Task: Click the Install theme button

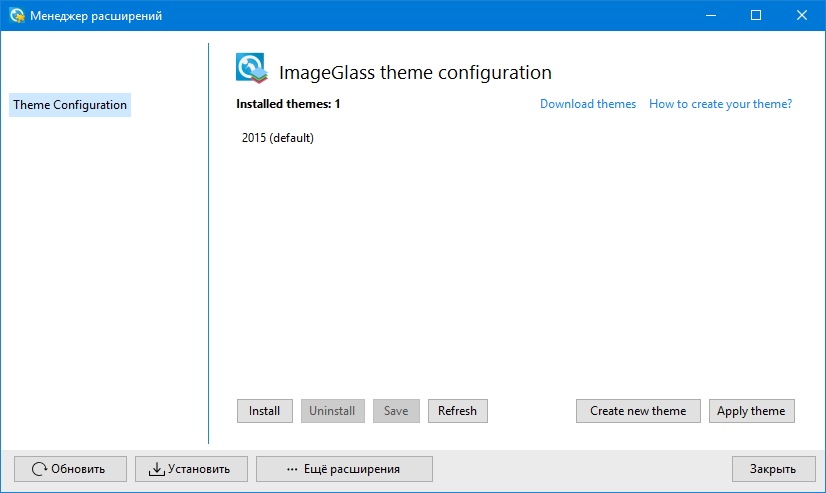Action: (264, 411)
